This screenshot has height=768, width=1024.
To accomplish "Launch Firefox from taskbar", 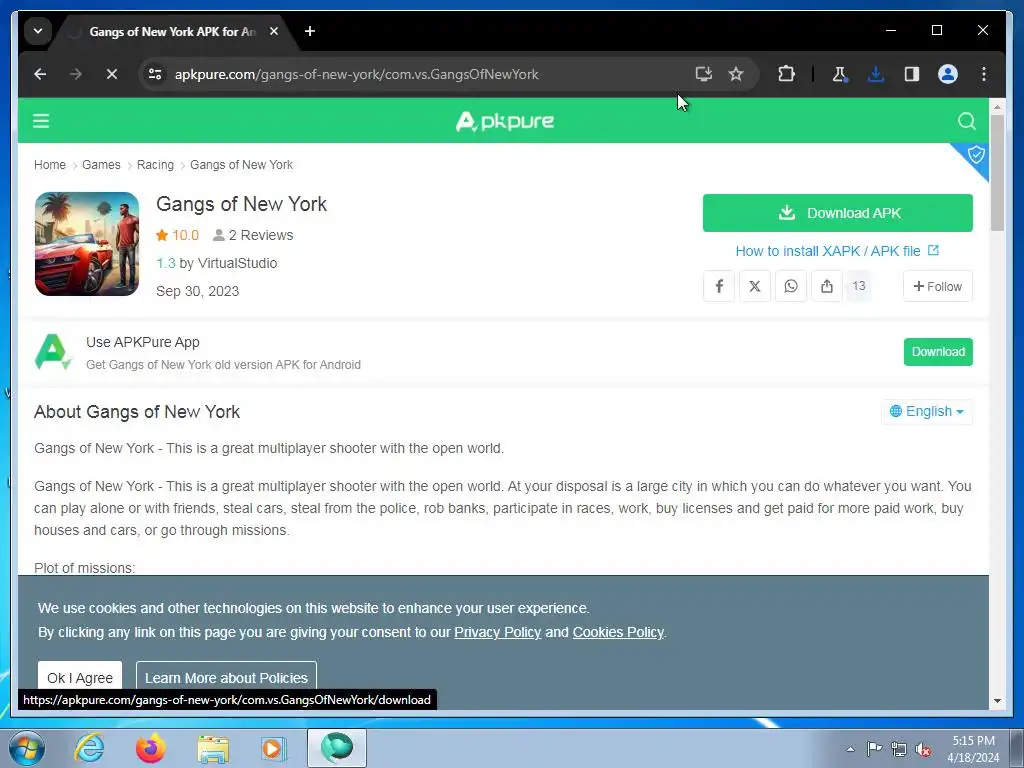I will click(x=151, y=748).
